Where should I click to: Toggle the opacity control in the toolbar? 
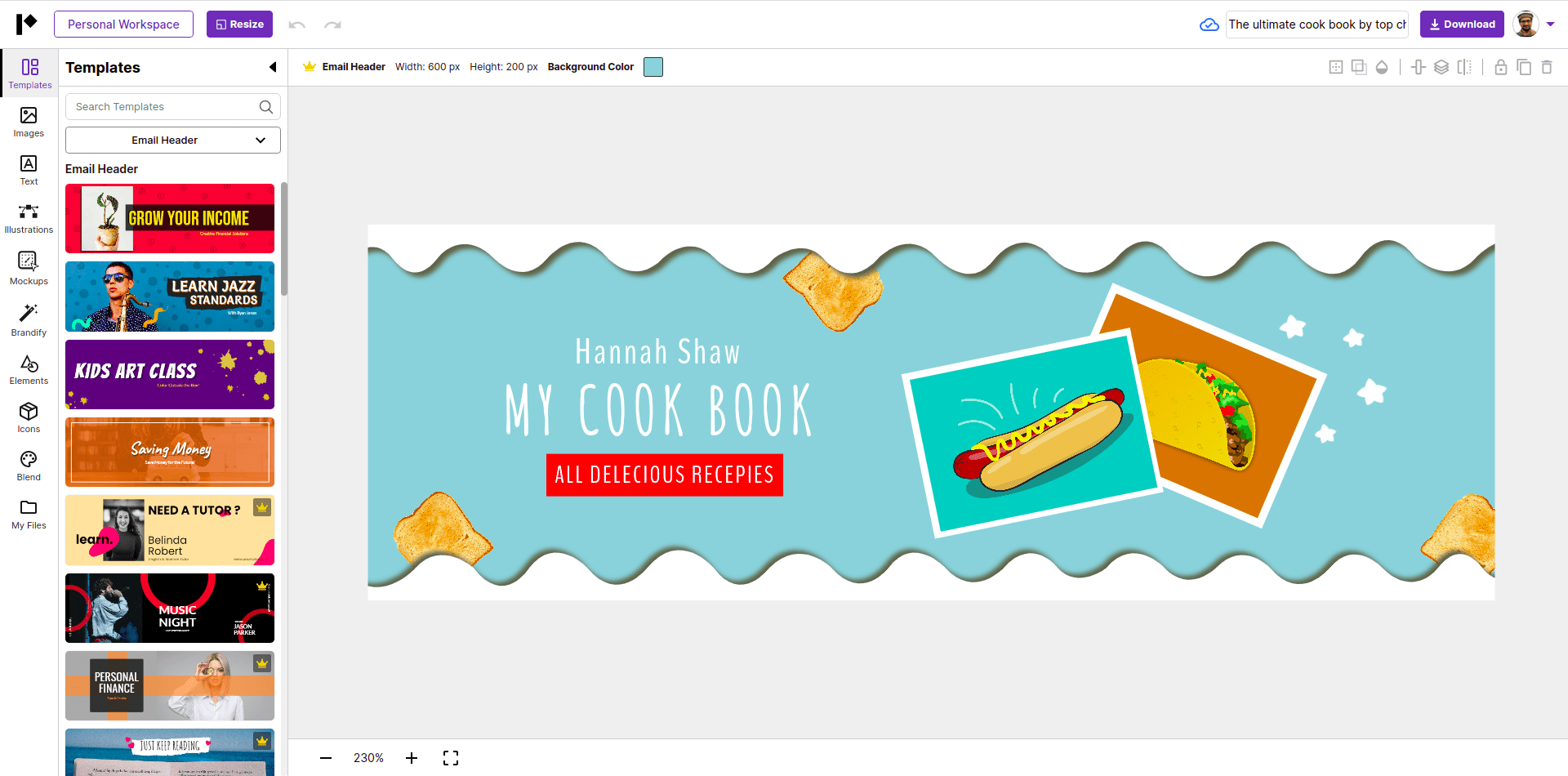[x=1382, y=67]
